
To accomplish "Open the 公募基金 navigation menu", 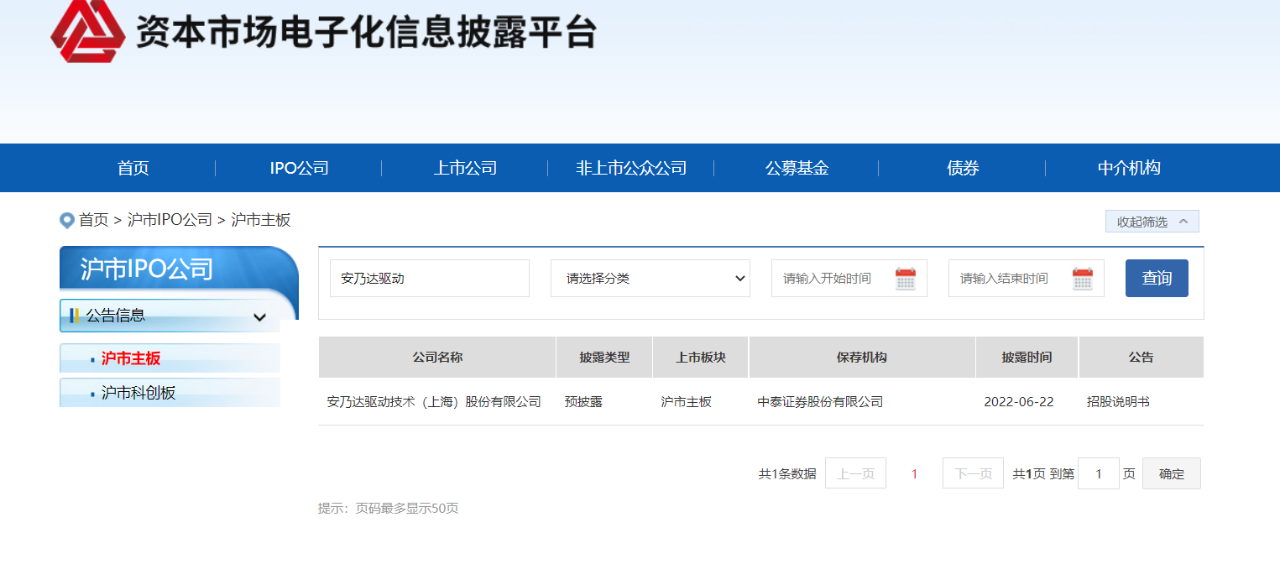I will (x=797, y=168).
